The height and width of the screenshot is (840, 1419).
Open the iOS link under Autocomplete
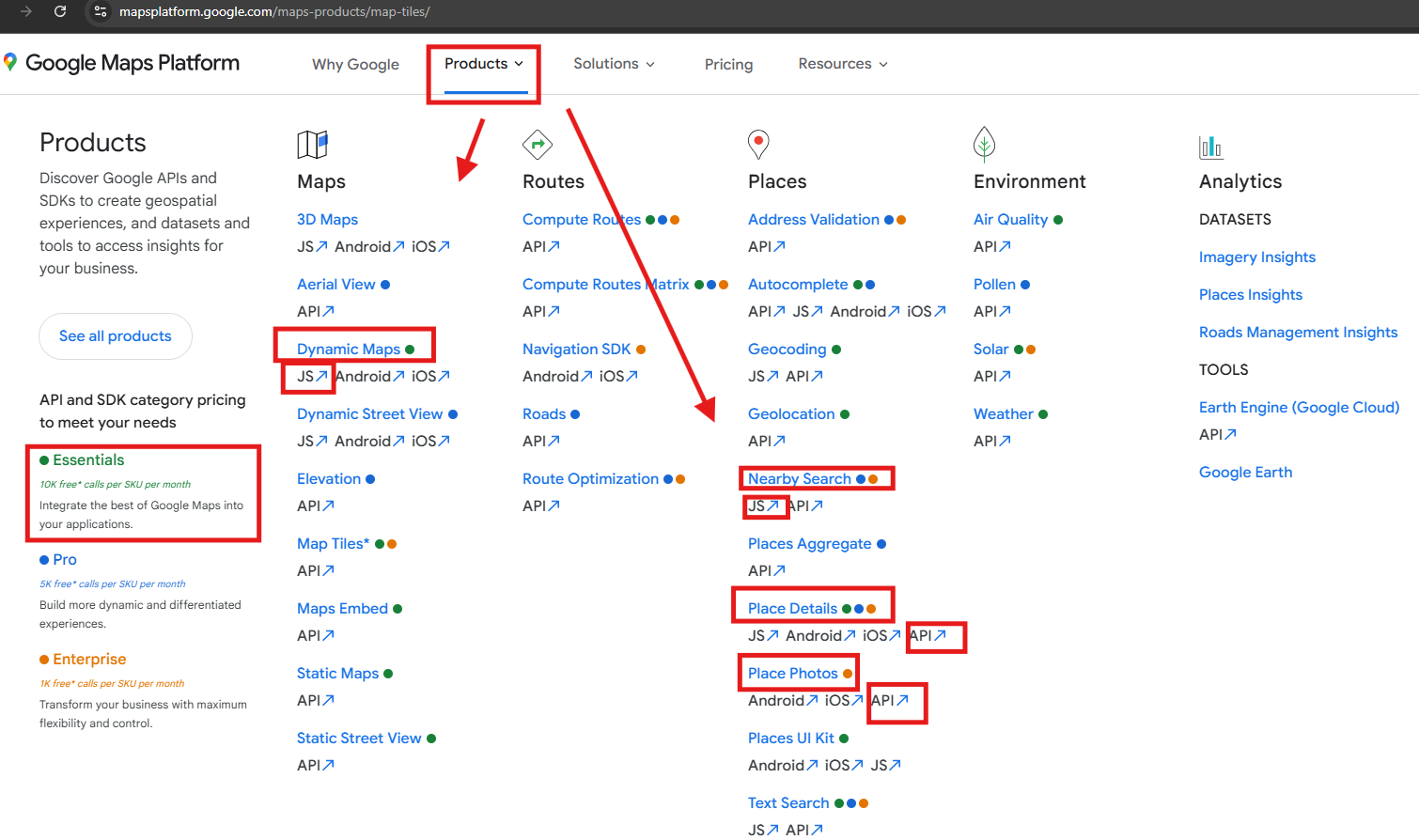coord(926,311)
